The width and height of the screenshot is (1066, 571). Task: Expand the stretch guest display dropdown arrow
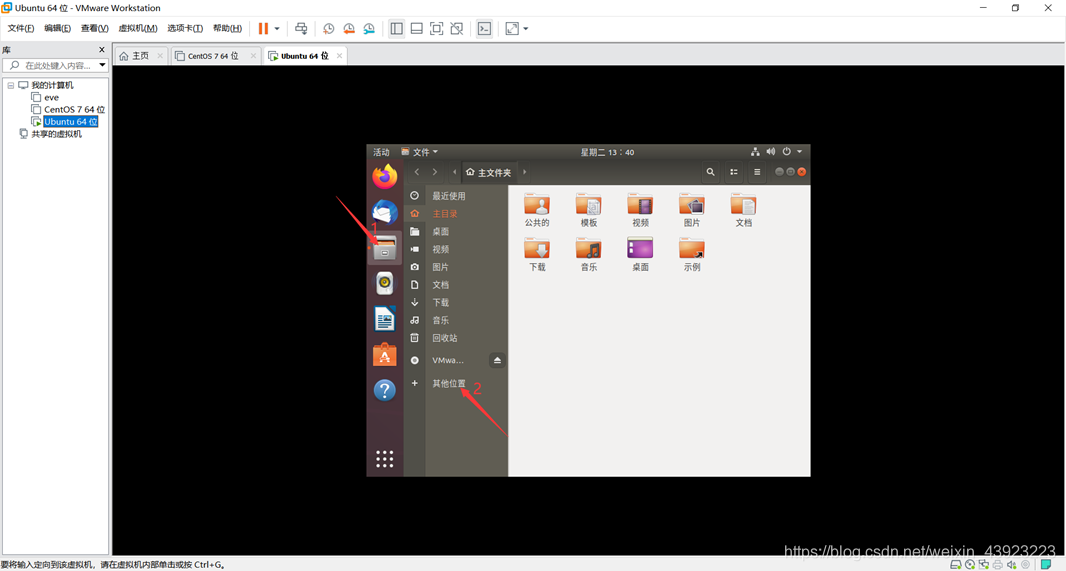(x=526, y=29)
